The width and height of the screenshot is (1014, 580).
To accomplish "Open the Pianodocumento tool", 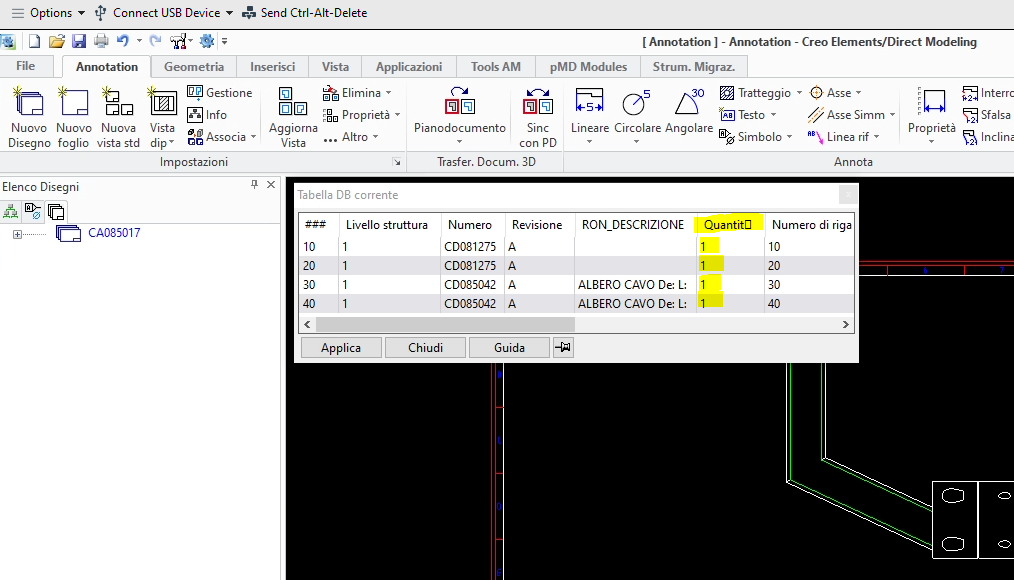I will (459, 115).
